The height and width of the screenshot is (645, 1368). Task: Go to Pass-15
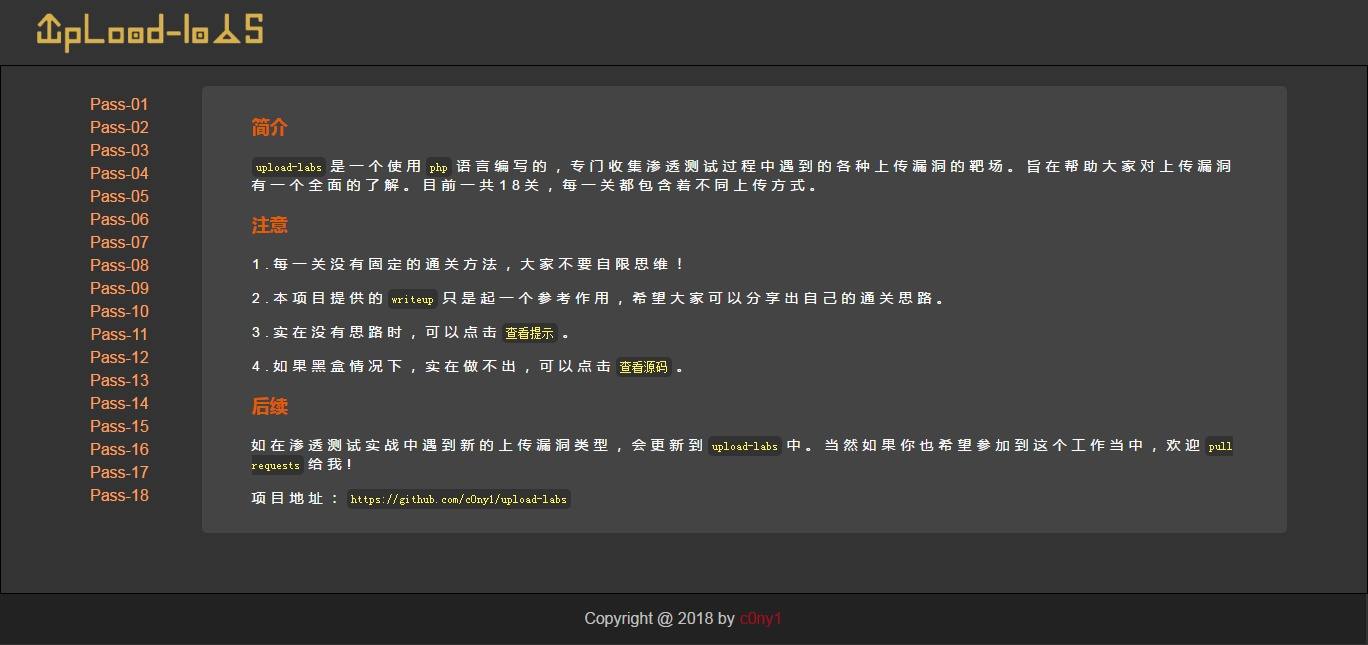tap(119, 426)
